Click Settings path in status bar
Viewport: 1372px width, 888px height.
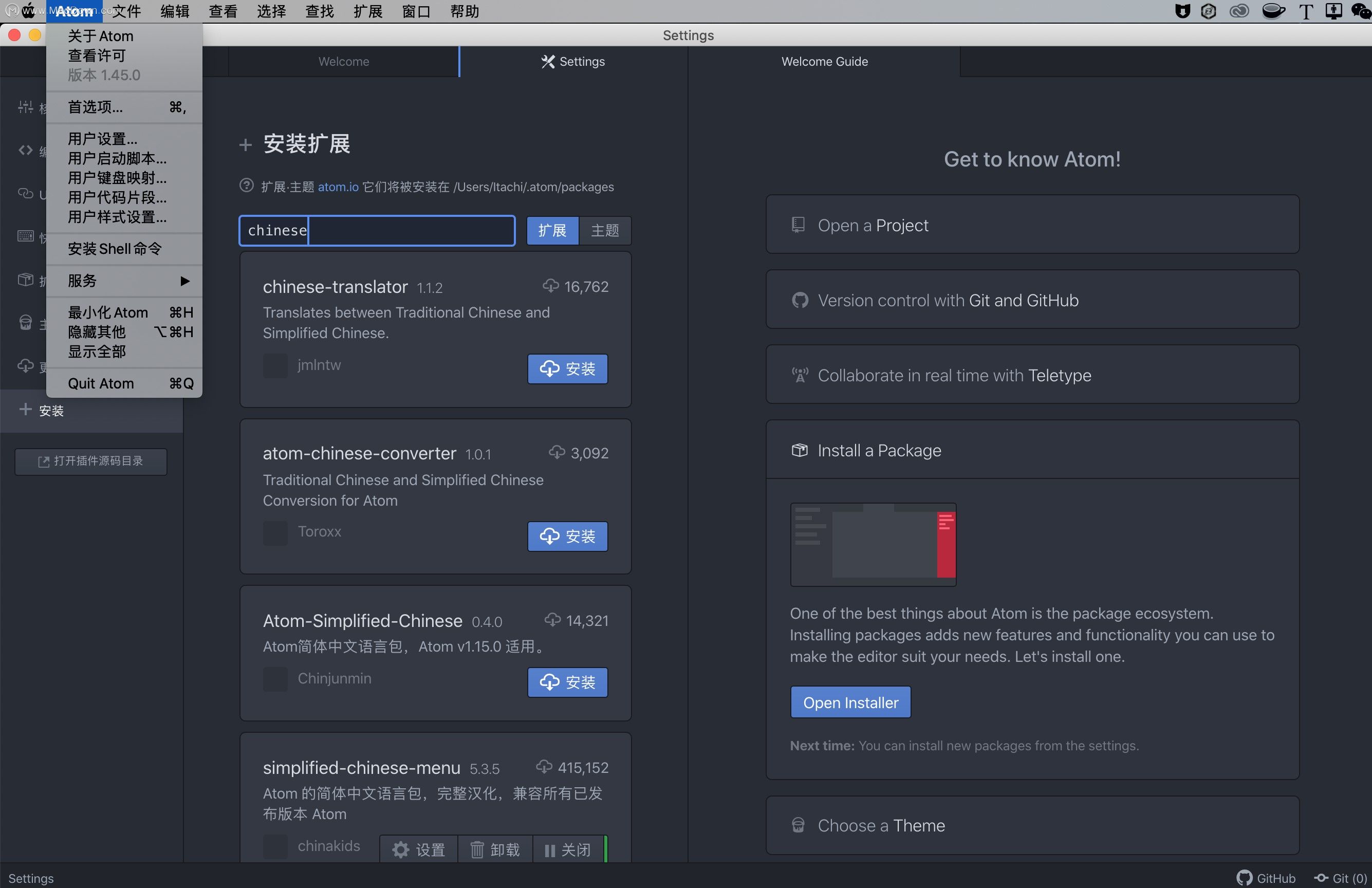pyautogui.click(x=30, y=878)
